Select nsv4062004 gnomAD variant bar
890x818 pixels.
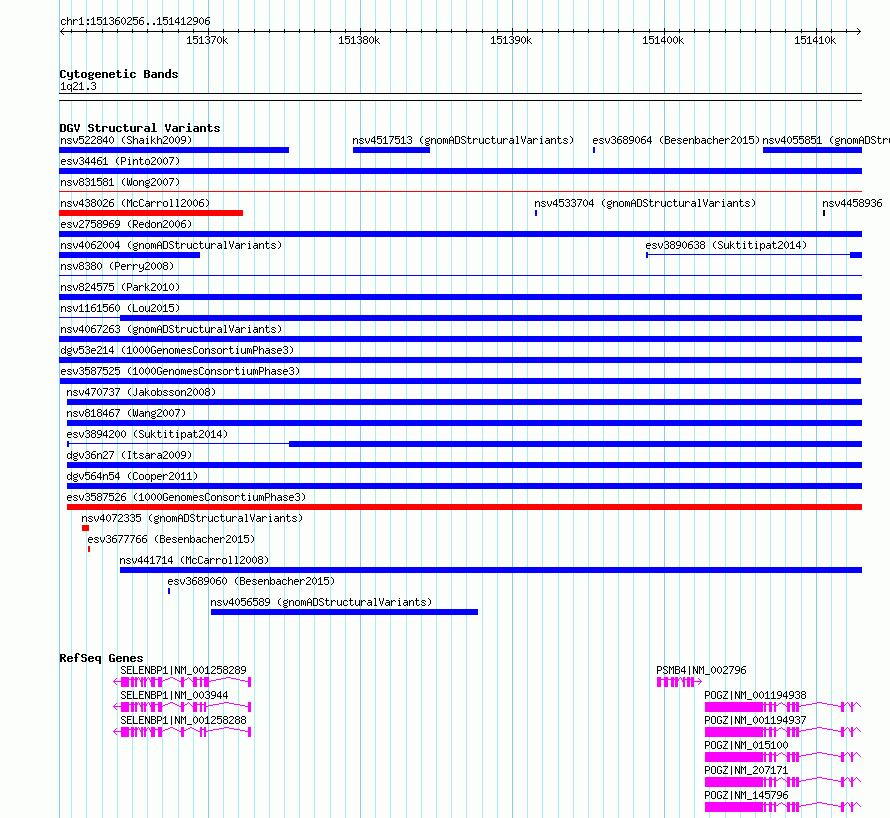click(x=129, y=255)
